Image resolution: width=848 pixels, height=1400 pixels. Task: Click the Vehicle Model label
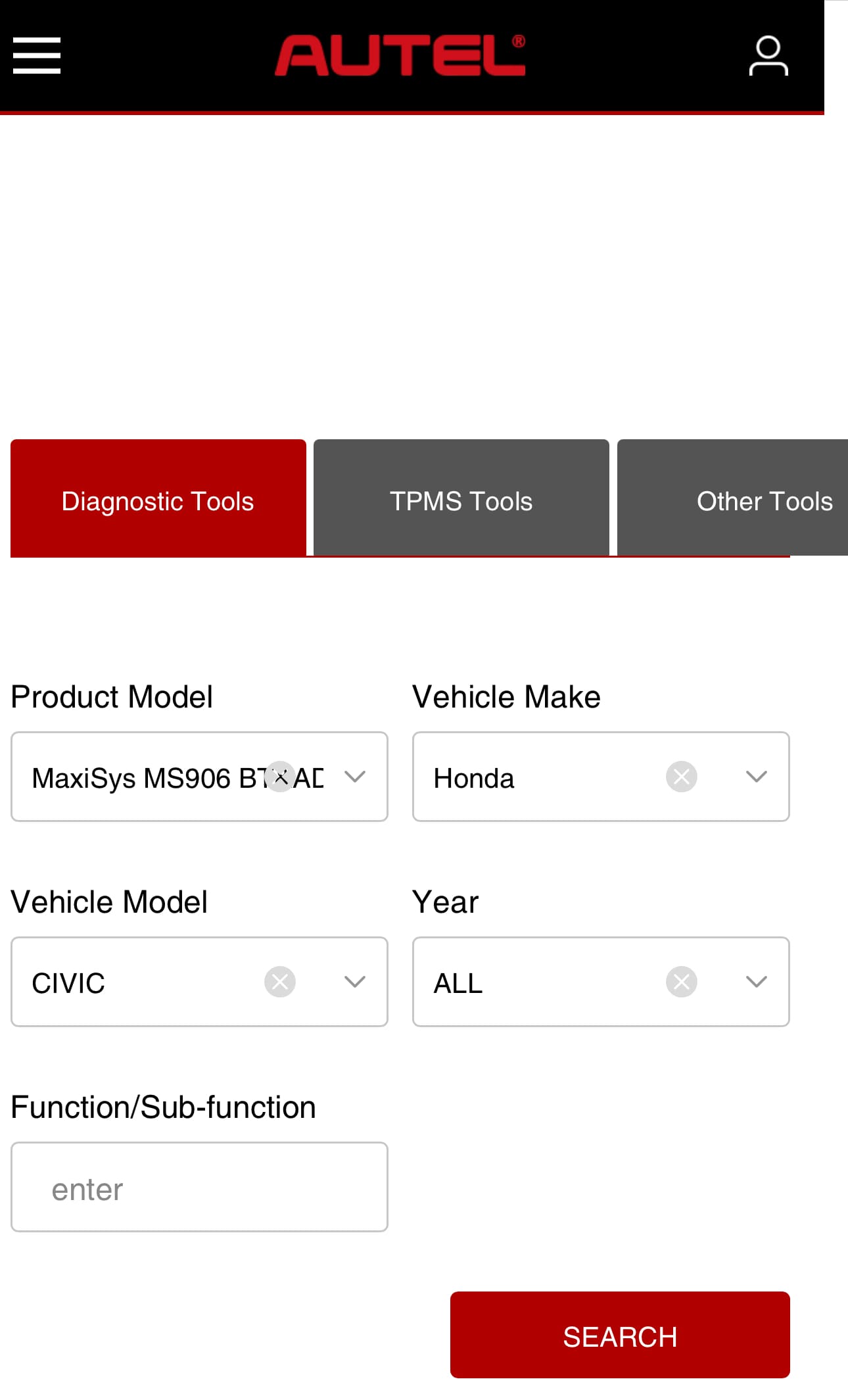[x=109, y=902]
